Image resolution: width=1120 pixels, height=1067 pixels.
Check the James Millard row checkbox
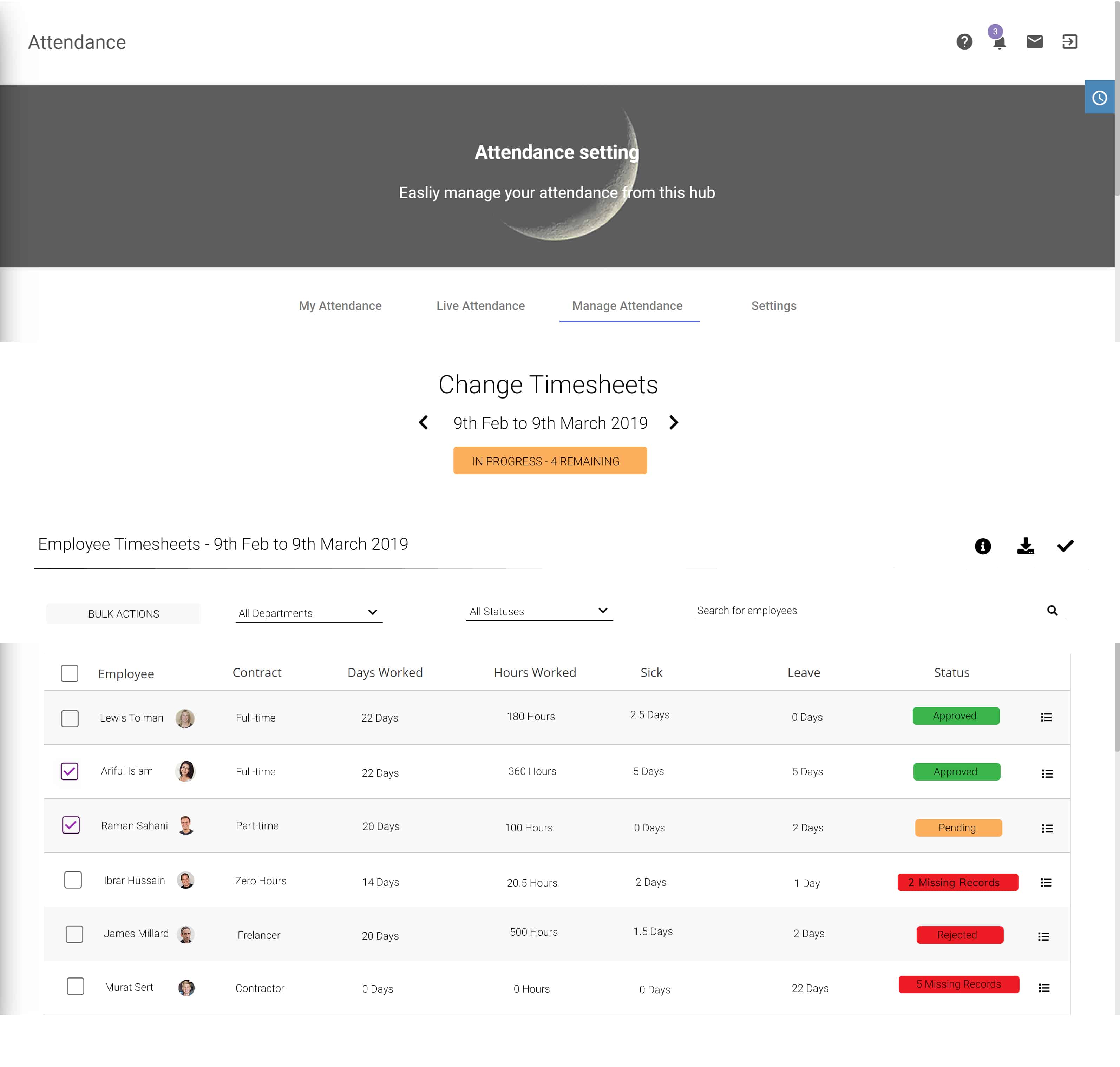point(74,934)
